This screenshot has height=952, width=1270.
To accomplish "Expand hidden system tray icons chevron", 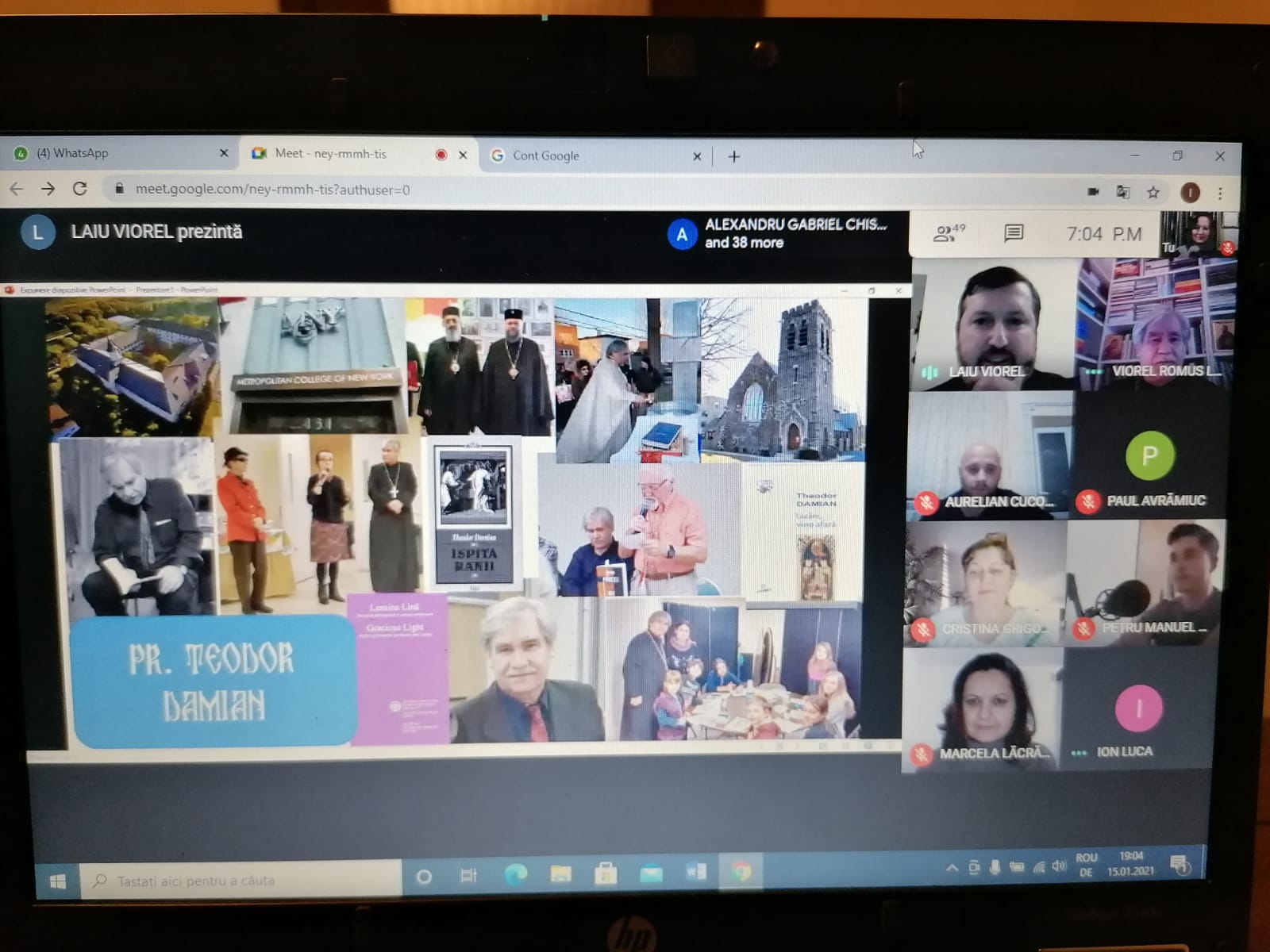I will click(x=952, y=868).
